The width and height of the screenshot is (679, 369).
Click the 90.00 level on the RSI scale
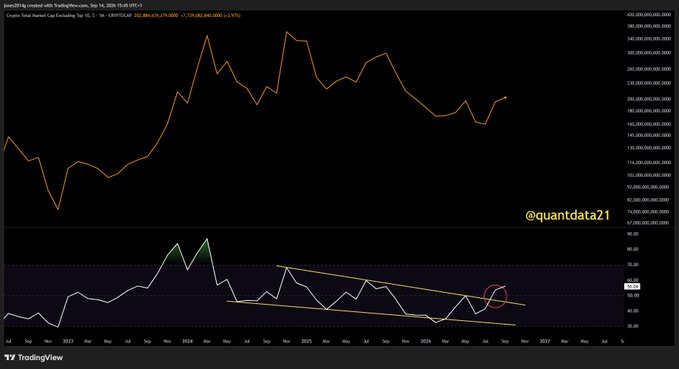pyautogui.click(x=633, y=234)
